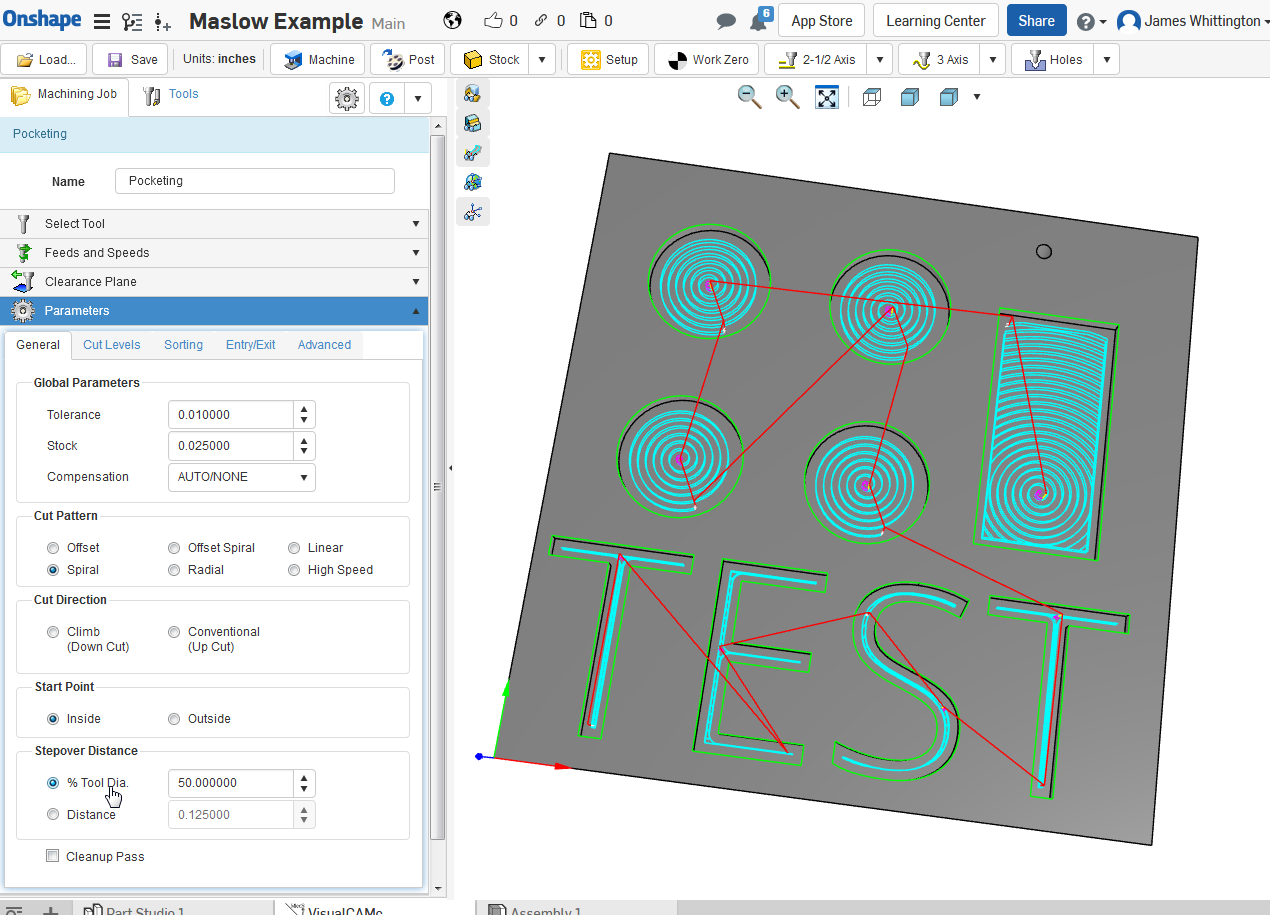1270x915 pixels.
Task: Click the copies count icon
Action: tap(589, 20)
